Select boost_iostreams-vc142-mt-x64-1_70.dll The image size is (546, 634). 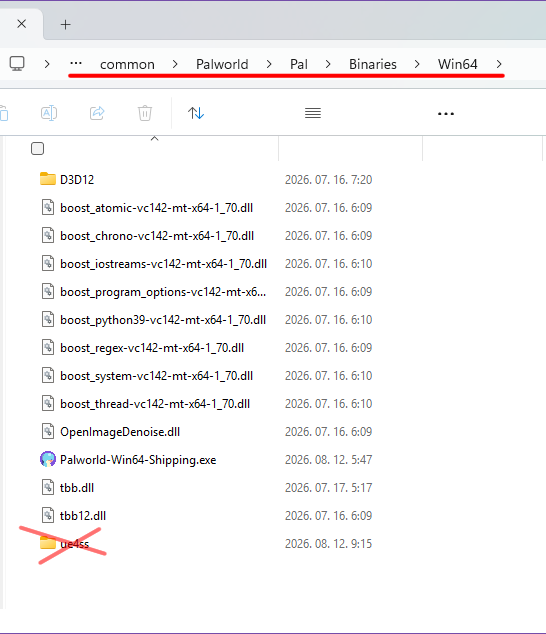click(163, 264)
